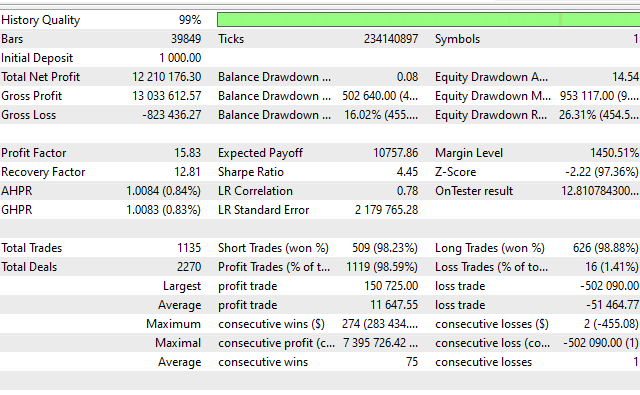Click the Symbols label
640x395 pixels.
tap(457, 39)
